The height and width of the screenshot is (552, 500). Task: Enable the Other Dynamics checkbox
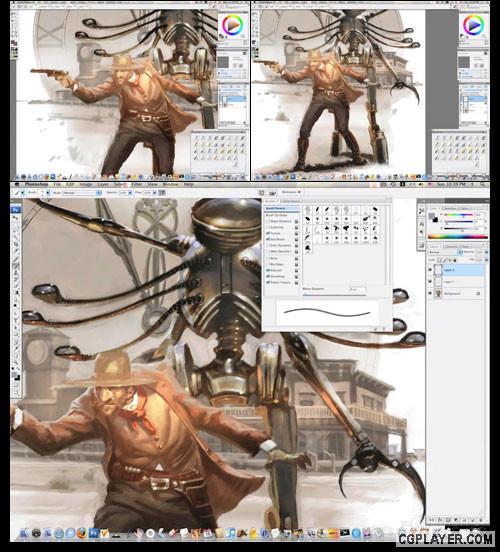click(x=268, y=251)
